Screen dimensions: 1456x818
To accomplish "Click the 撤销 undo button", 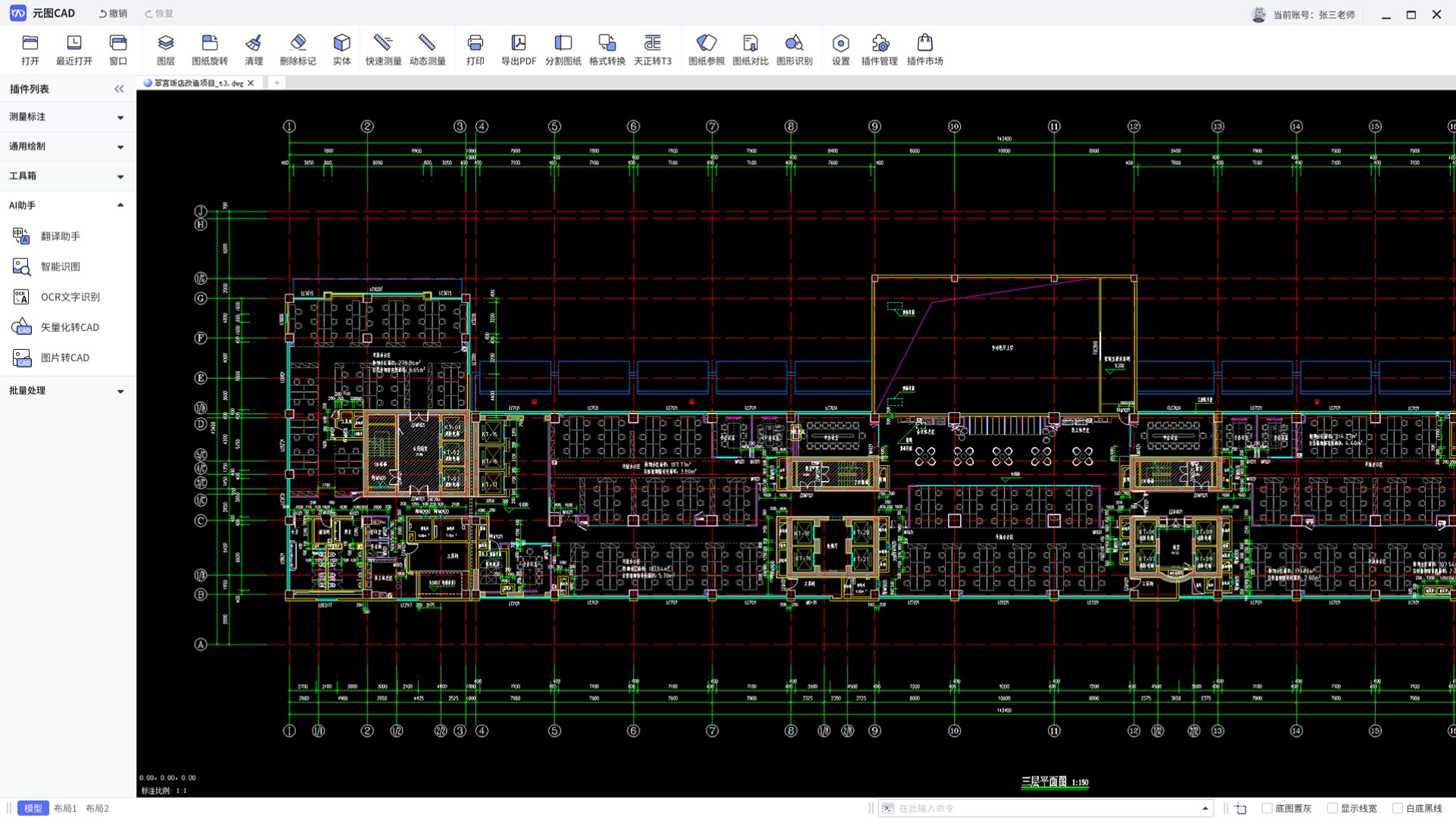I will 113,14.
